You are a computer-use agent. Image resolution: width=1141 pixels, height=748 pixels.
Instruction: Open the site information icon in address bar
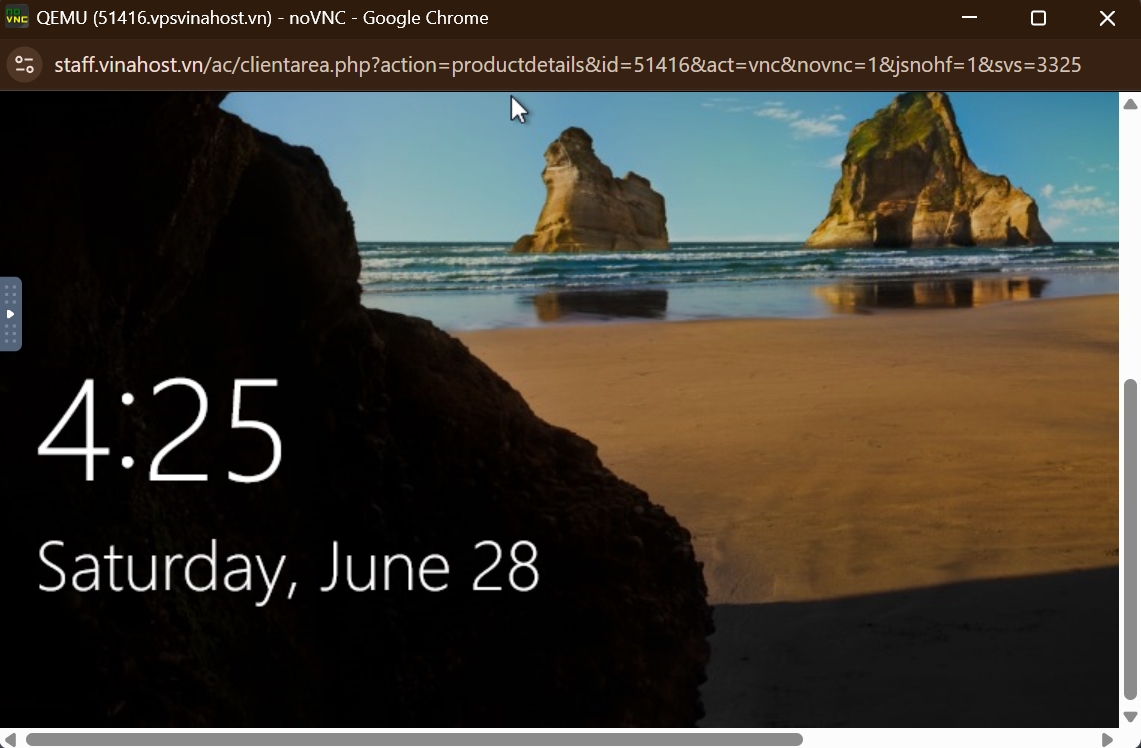24,65
